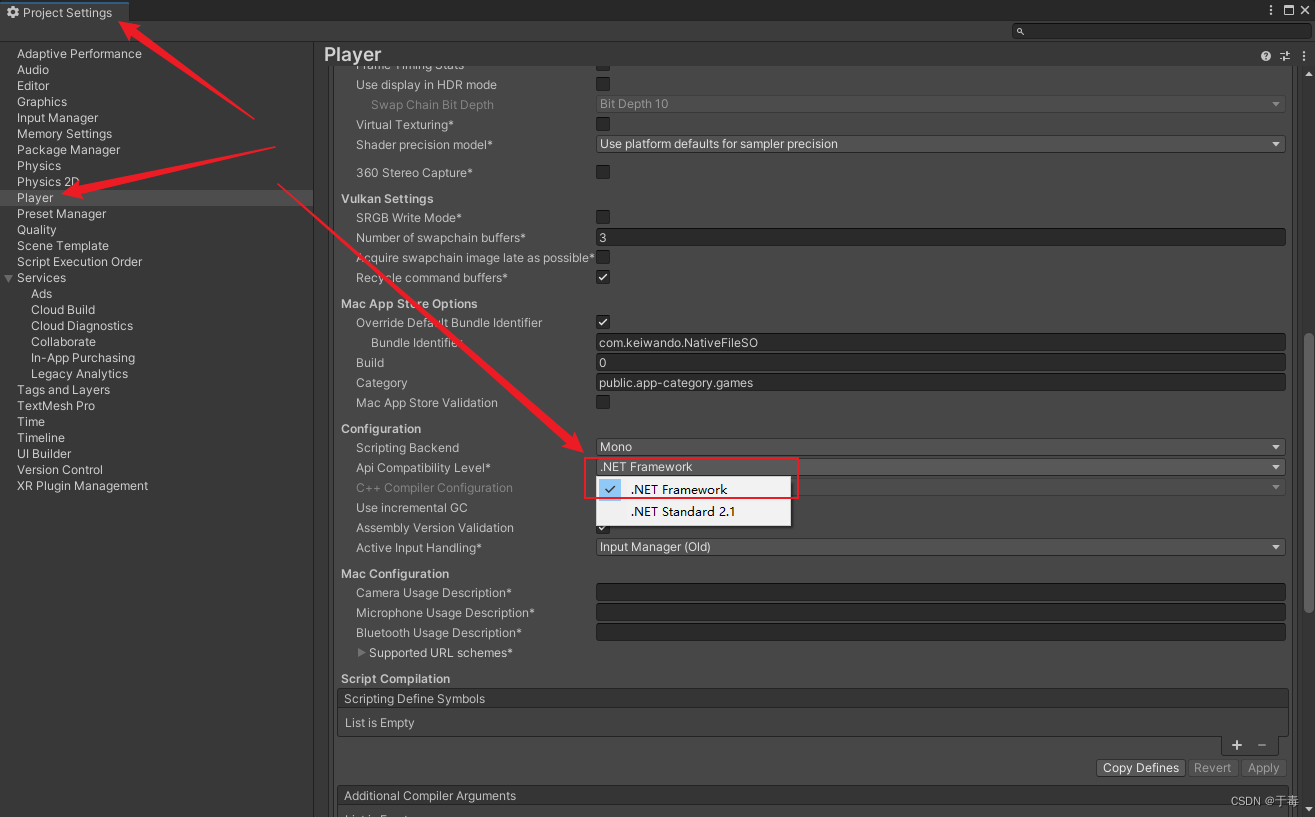
Task: Open Package Manager settings
Action: coord(68,150)
